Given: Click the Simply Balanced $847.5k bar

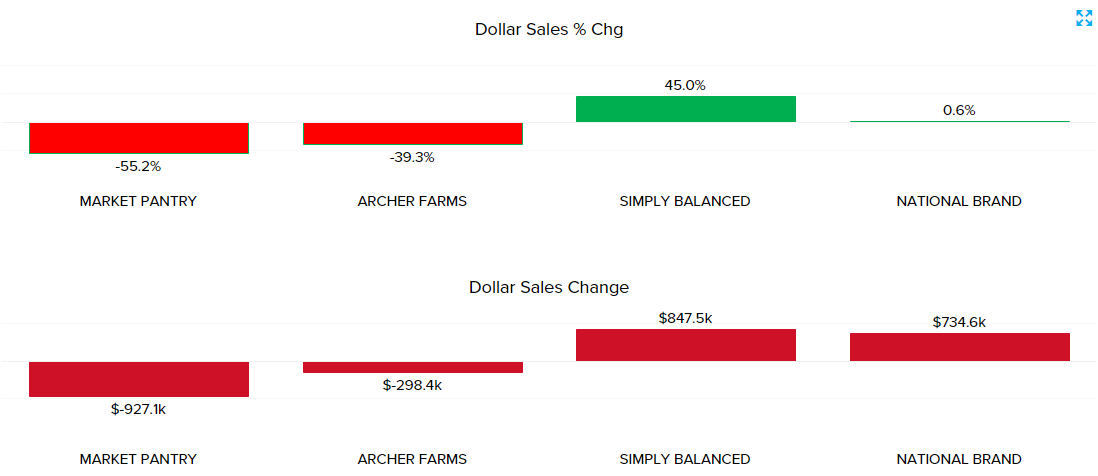Looking at the screenshot, I should pos(686,345).
